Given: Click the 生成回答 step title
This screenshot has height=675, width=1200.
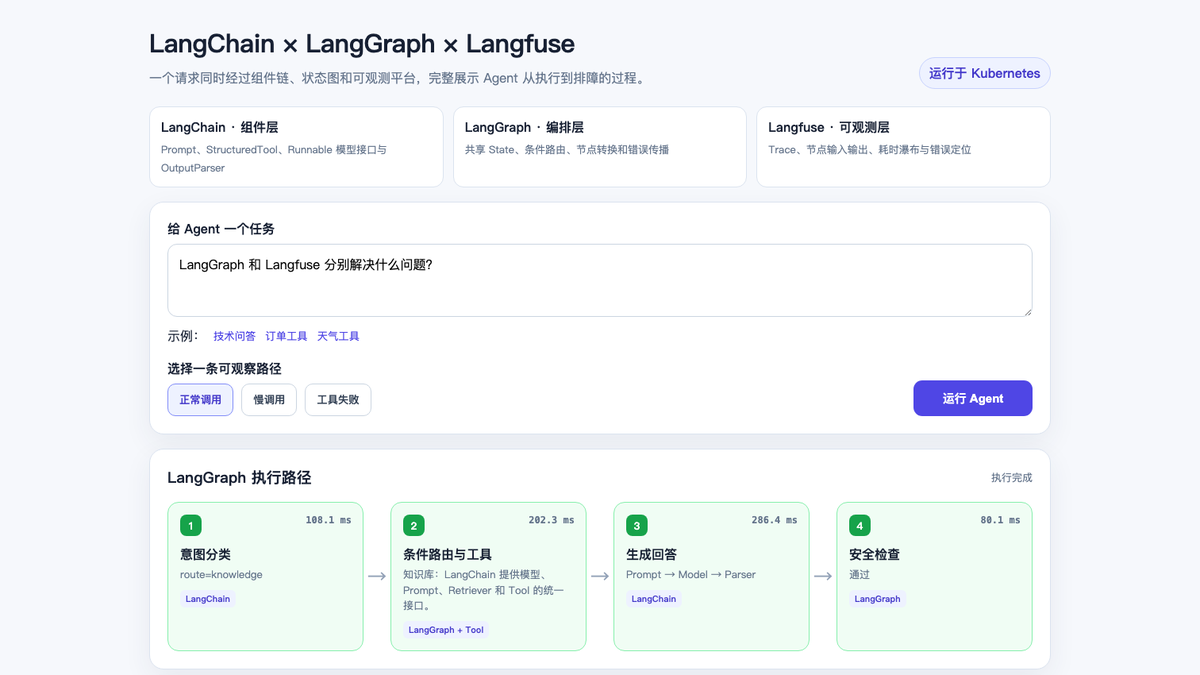Looking at the screenshot, I should [652, 554].
